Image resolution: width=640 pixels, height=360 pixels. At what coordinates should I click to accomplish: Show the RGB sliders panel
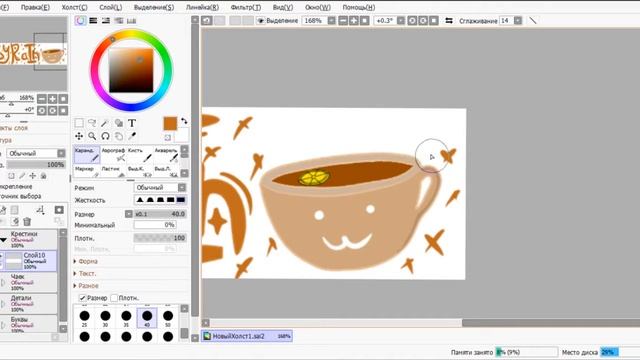coord(93,20)
